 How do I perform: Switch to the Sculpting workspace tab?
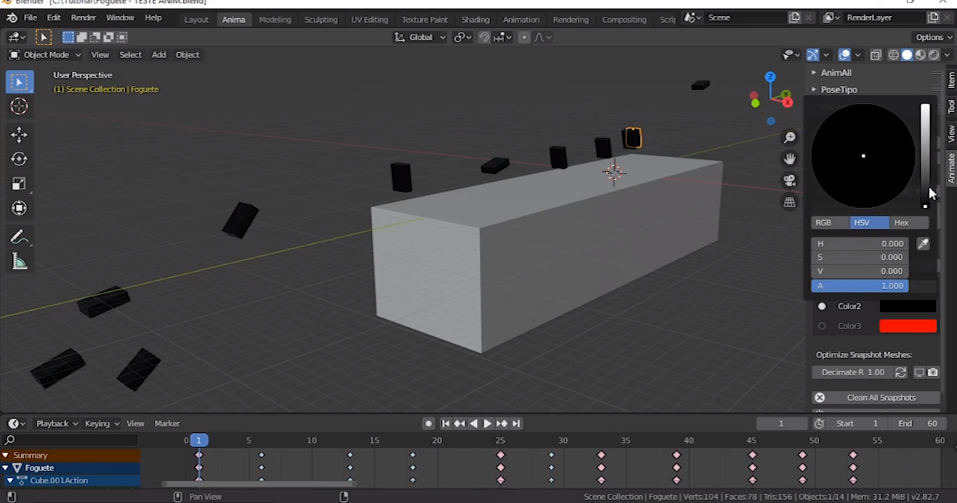(x=321, y=20)
